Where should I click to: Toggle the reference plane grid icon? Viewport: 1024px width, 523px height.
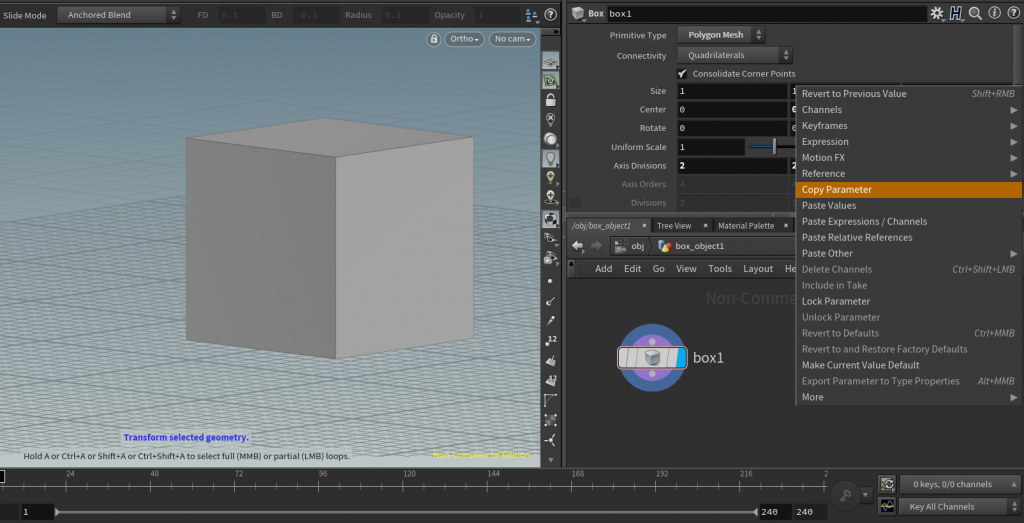click(551, 62)
